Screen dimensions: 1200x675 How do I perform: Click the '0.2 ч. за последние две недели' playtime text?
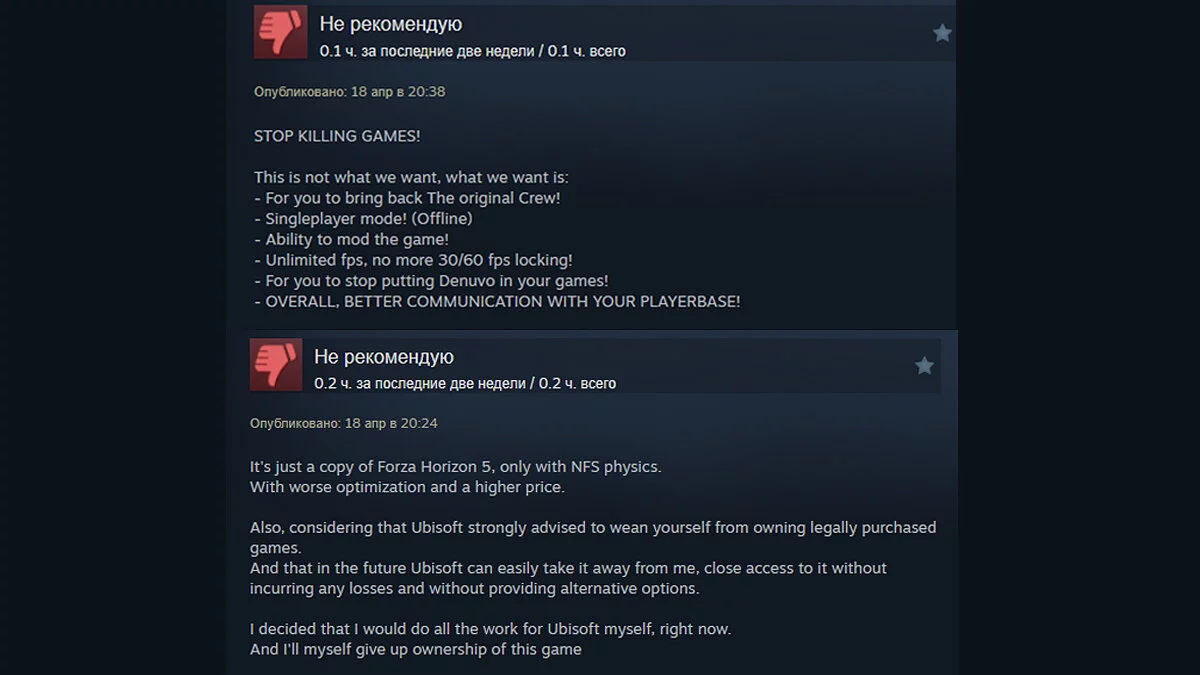click(x=420, y=384)
